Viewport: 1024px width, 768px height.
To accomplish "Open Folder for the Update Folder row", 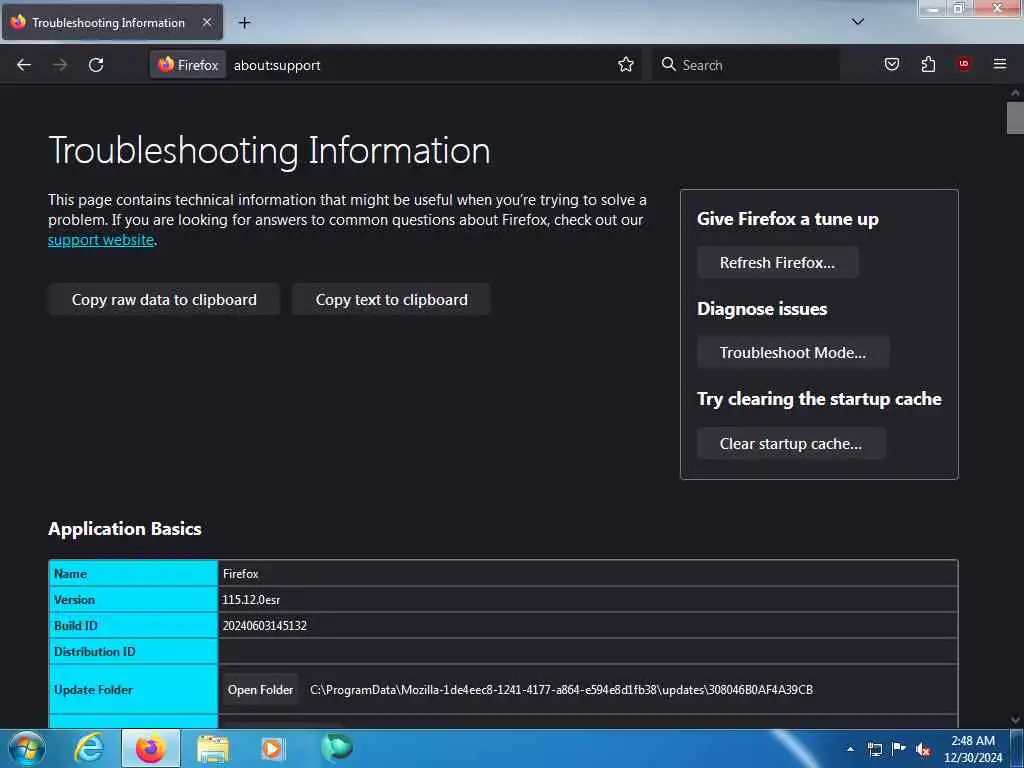I will [260, 690].
